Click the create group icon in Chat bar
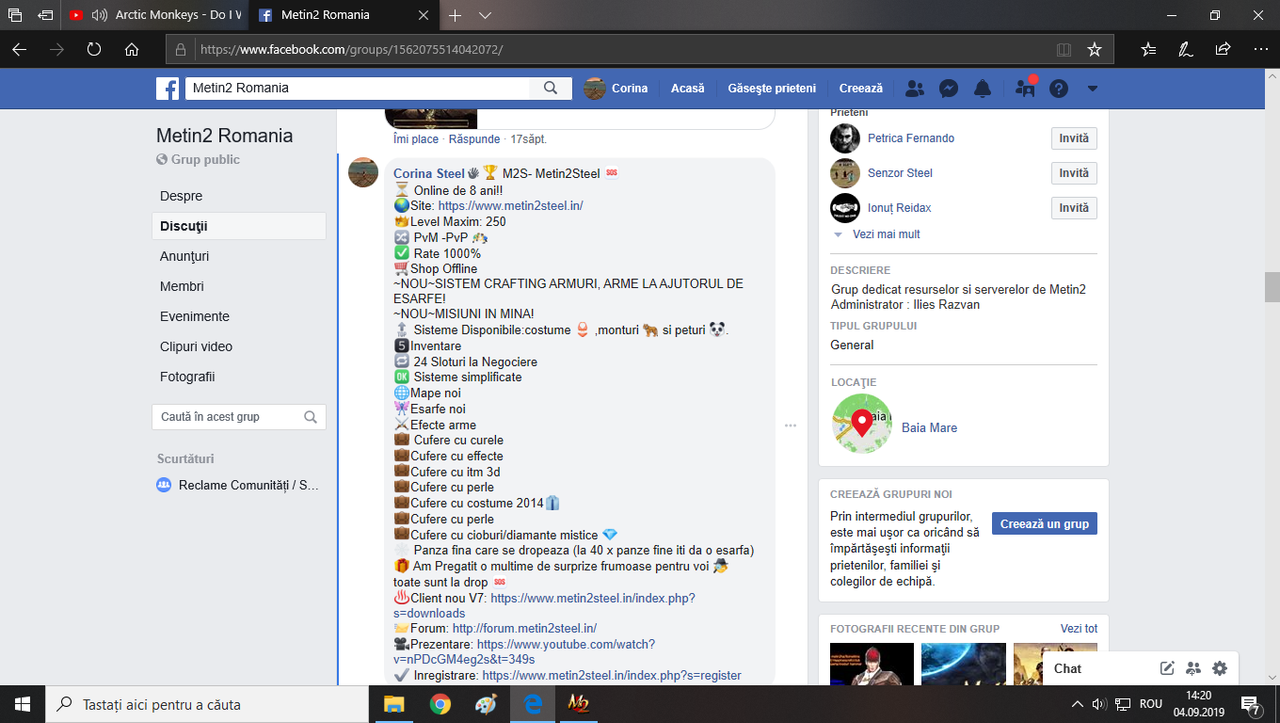 coord(1193,668)
